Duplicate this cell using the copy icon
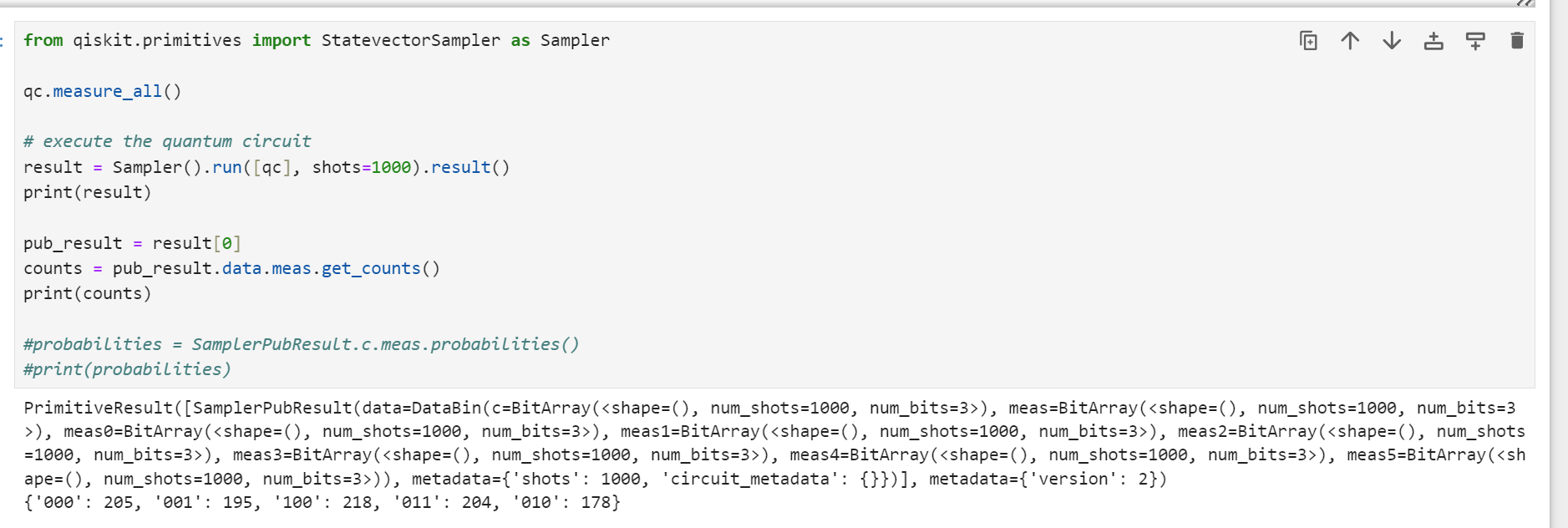Screen dimensions: 1568x528 click(1308, 40)
